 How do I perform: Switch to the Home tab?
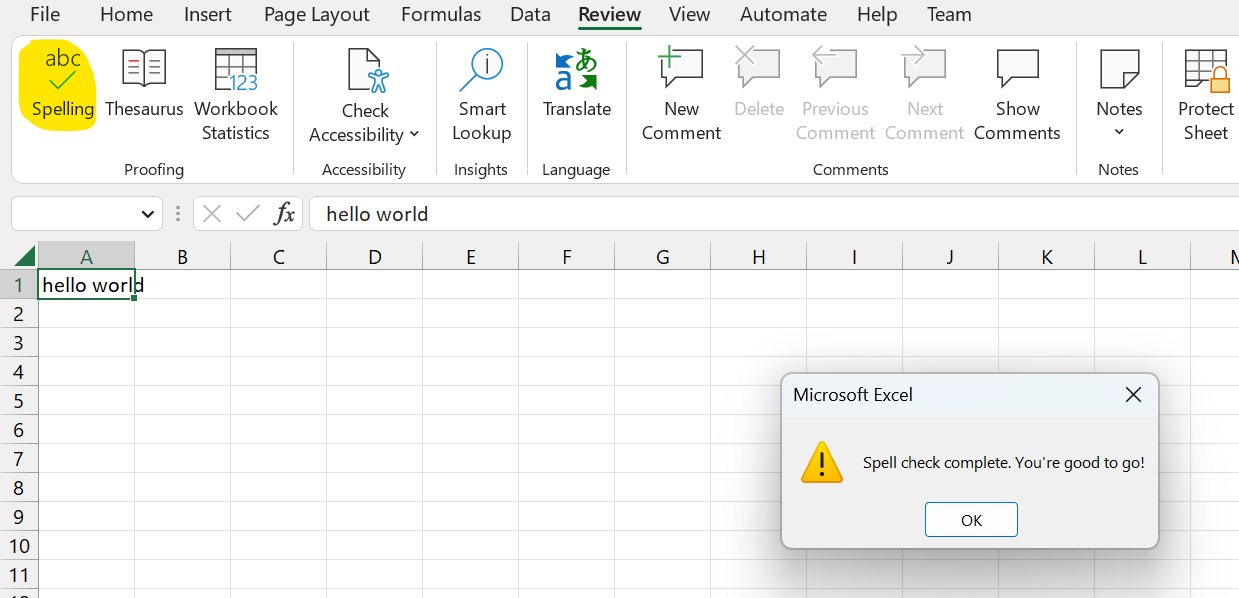[x=127, y=14]
